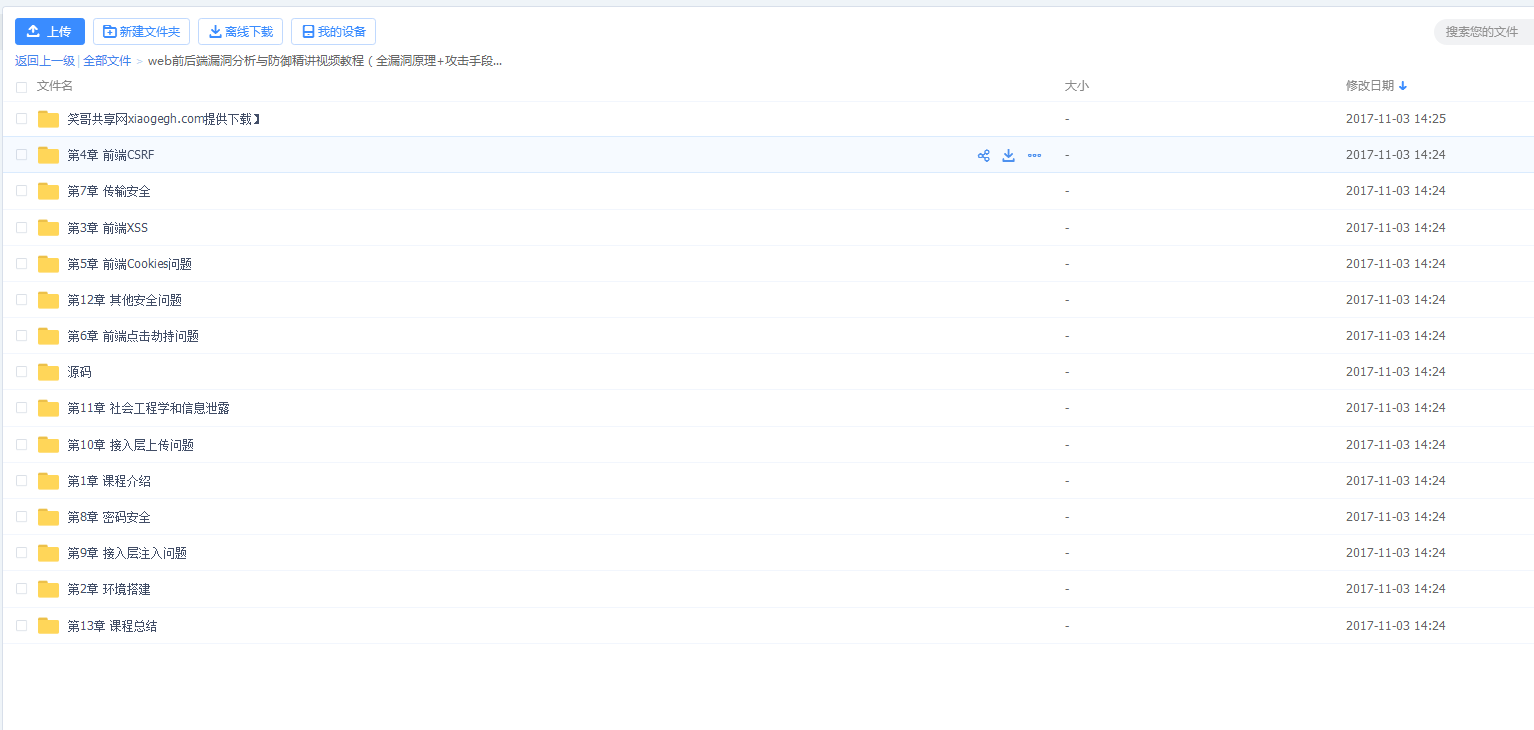
Task: Click folder icon of 第10章 接入层上传问题
Action: (x=49, y=445)
